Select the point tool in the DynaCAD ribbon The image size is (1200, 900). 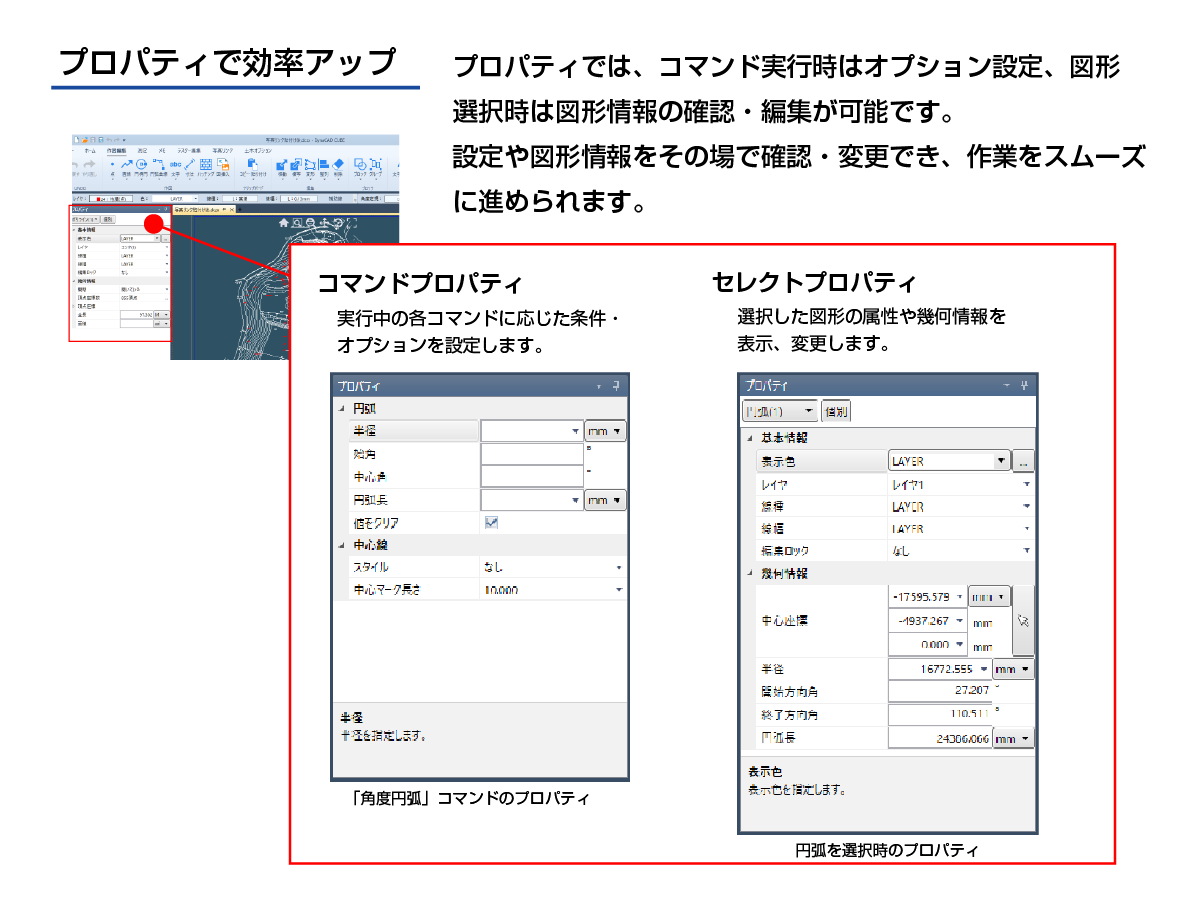[x=113, y=164]
